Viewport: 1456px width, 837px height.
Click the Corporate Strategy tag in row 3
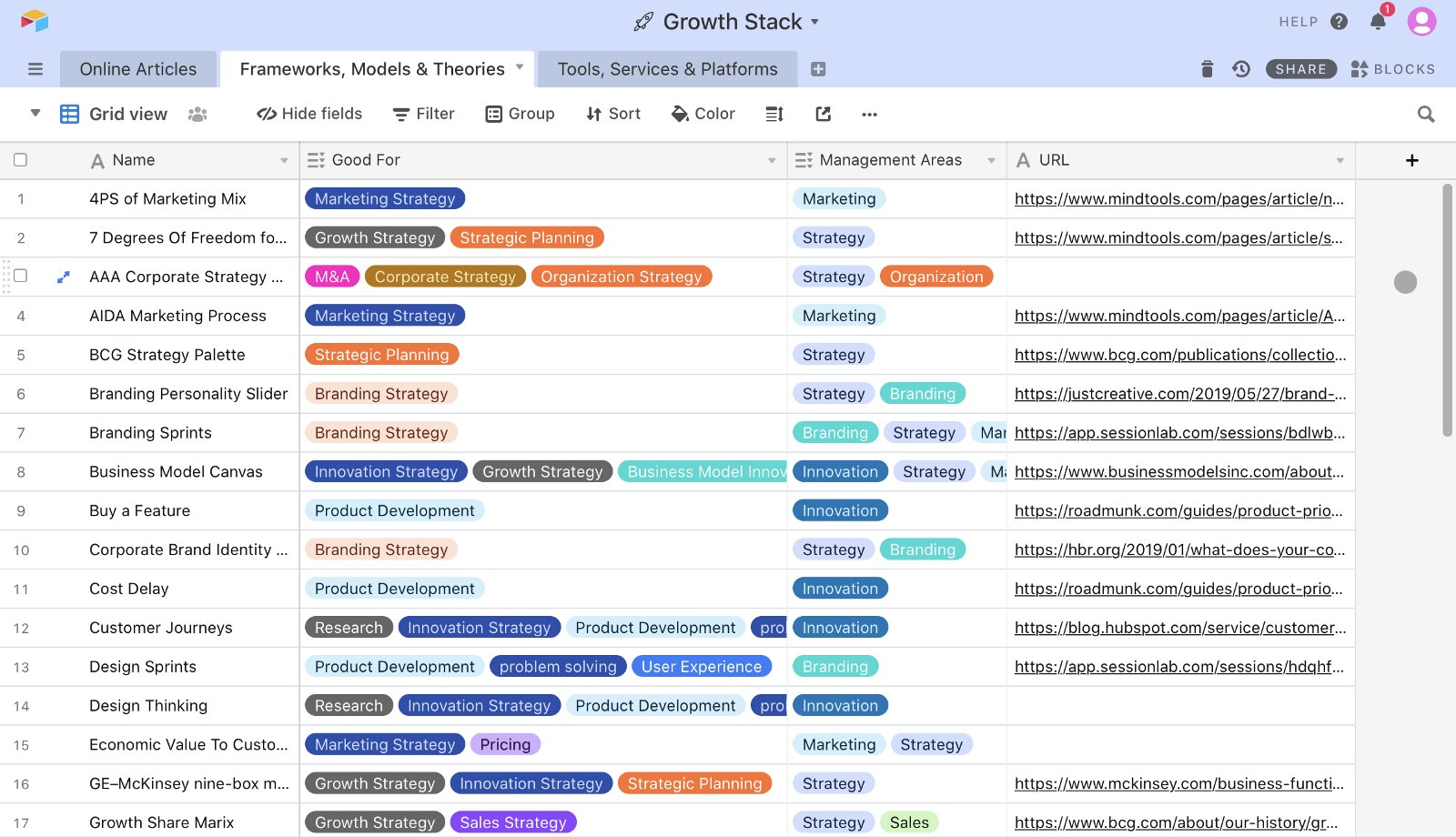pyautogui.click(x=445, y=277)
